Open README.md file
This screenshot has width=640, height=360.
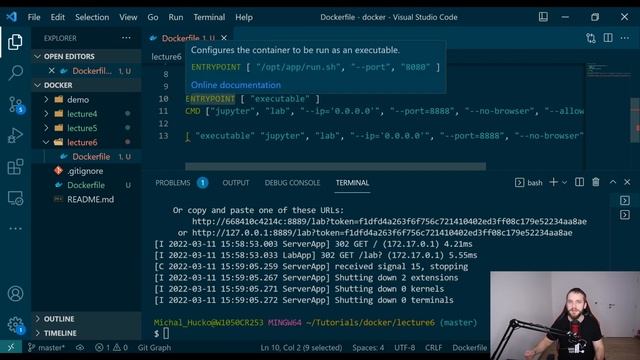click(87, 199)
